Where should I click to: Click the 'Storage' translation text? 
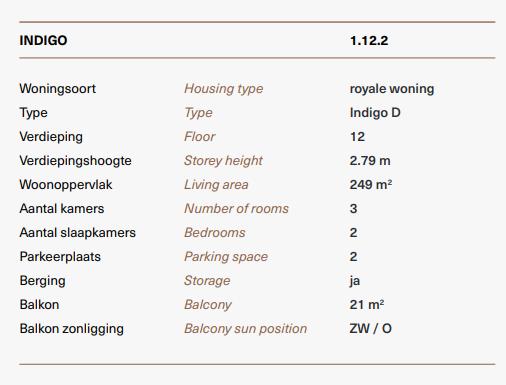coord(207,281)
